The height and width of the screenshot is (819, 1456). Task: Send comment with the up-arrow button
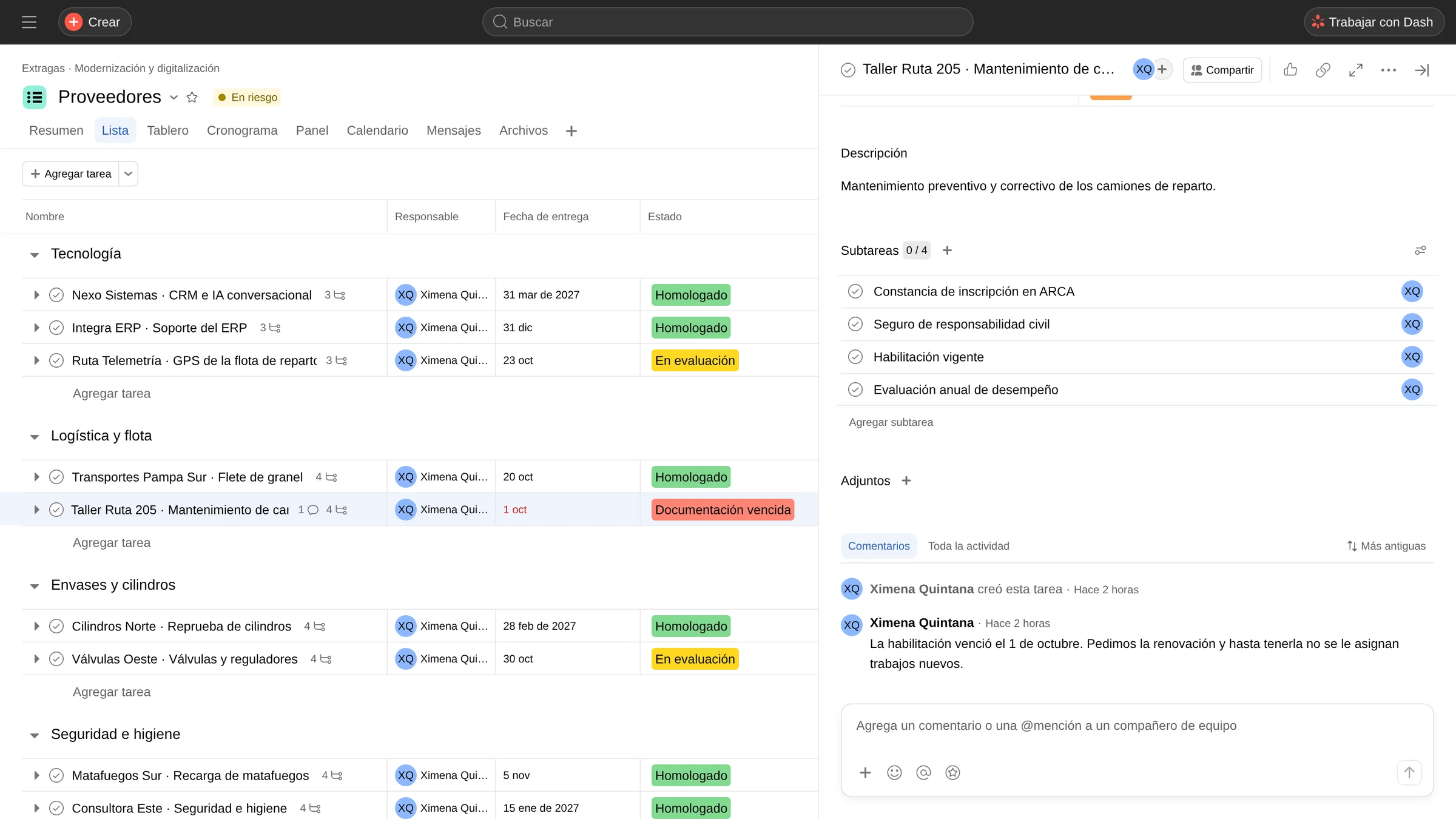tap(1409, 772)
